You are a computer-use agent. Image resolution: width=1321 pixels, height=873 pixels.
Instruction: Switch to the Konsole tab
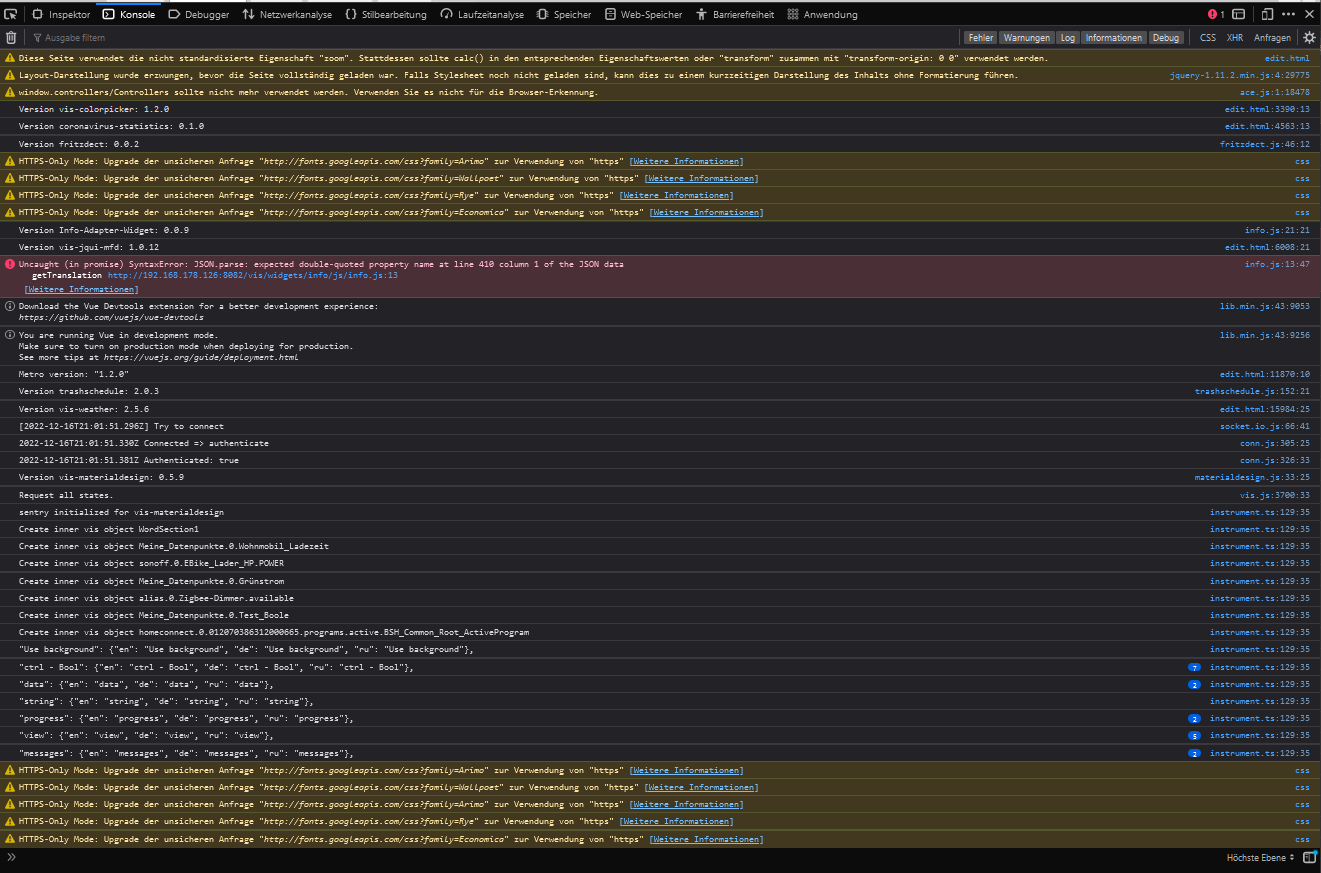[x=129, y=14]
